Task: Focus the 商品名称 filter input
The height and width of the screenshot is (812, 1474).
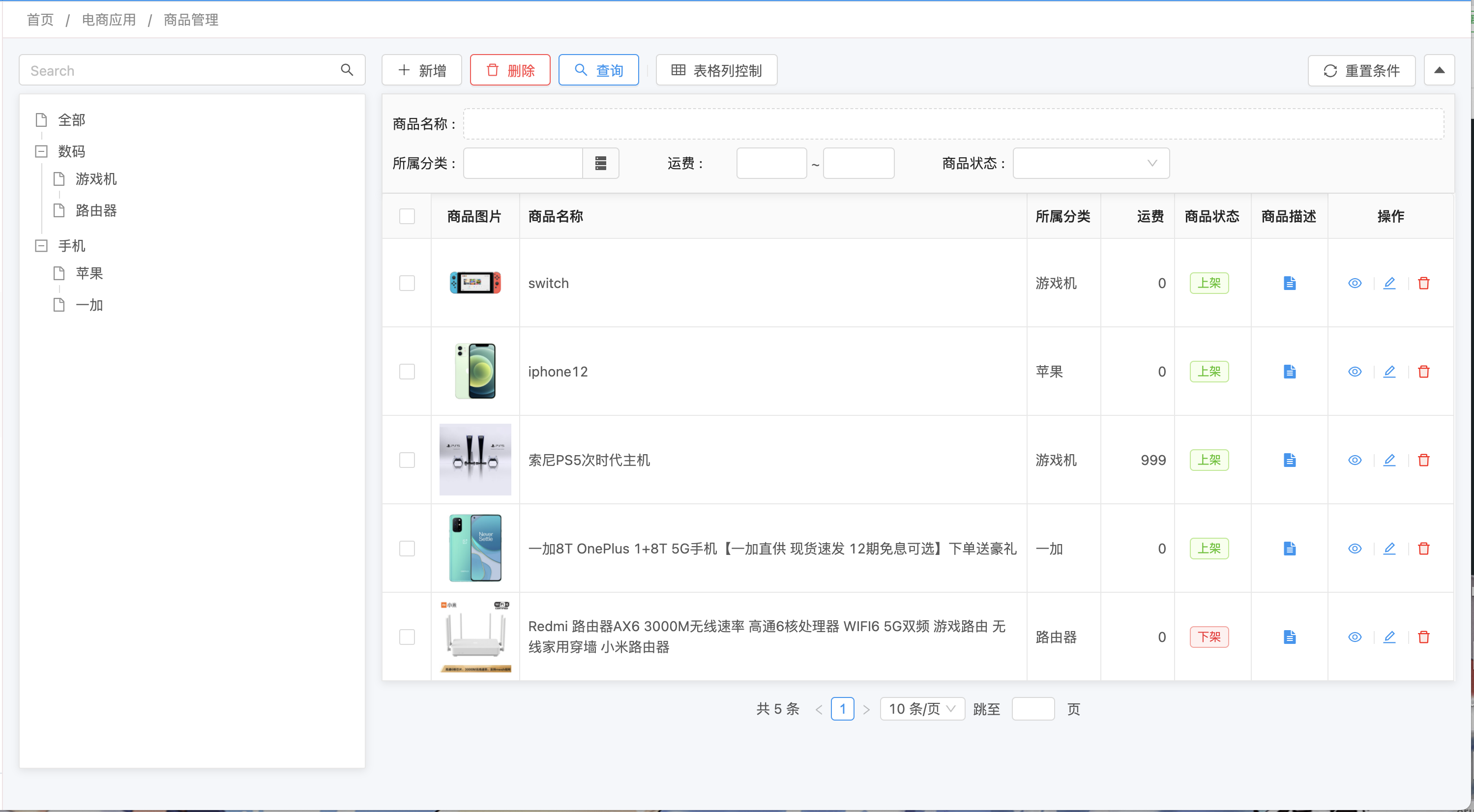Action: click(x=953, y=124)
